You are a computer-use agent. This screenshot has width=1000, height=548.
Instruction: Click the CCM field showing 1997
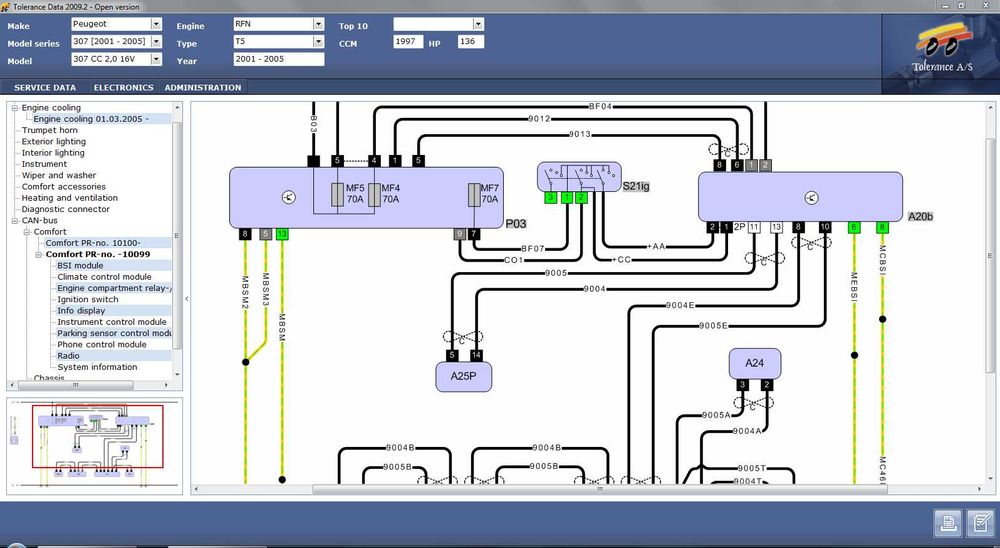click(x=408, y=41)
